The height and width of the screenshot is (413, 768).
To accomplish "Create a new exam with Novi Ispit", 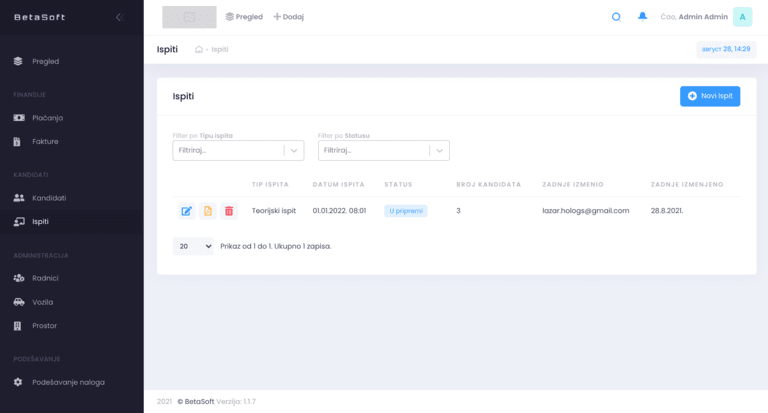I will coord(710,96).
